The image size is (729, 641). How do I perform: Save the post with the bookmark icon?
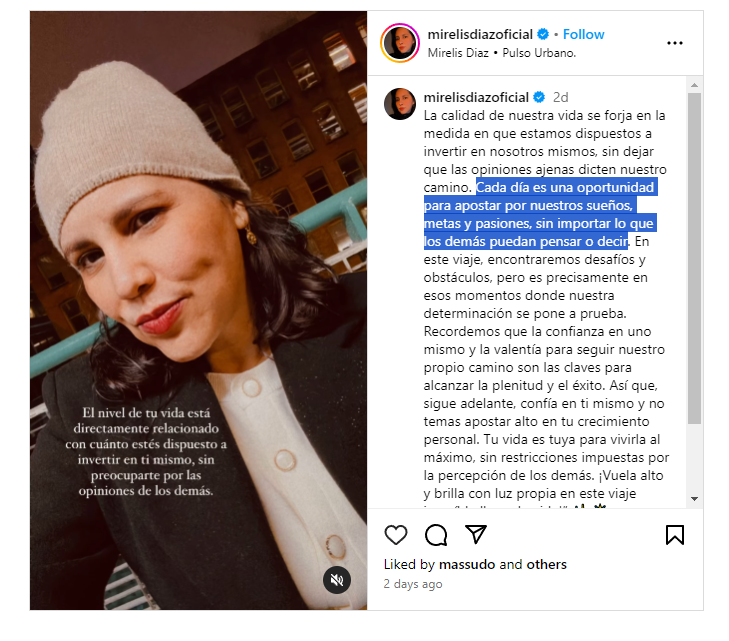click(675, 535)
